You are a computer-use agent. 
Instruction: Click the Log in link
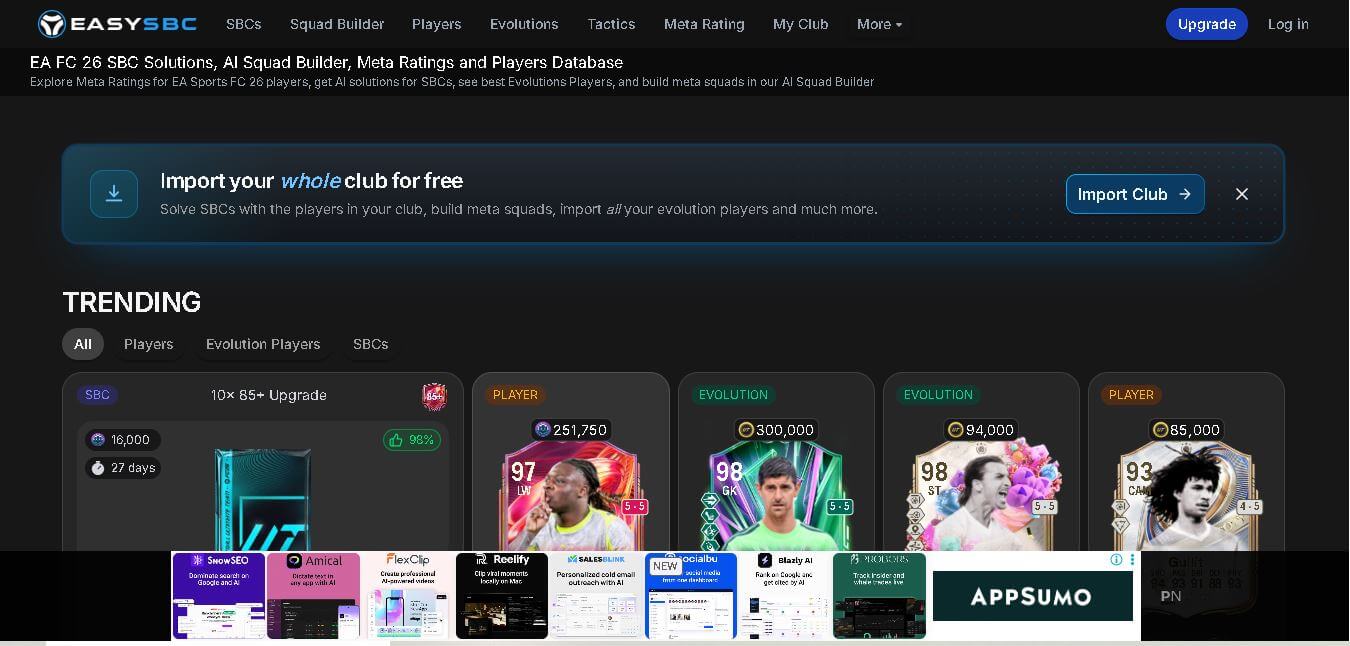click(x=1288, y=24)
